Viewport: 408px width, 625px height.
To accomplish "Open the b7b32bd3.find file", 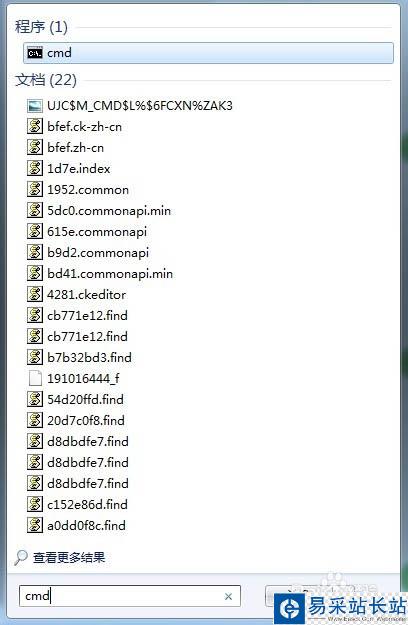I will point(89,357).
